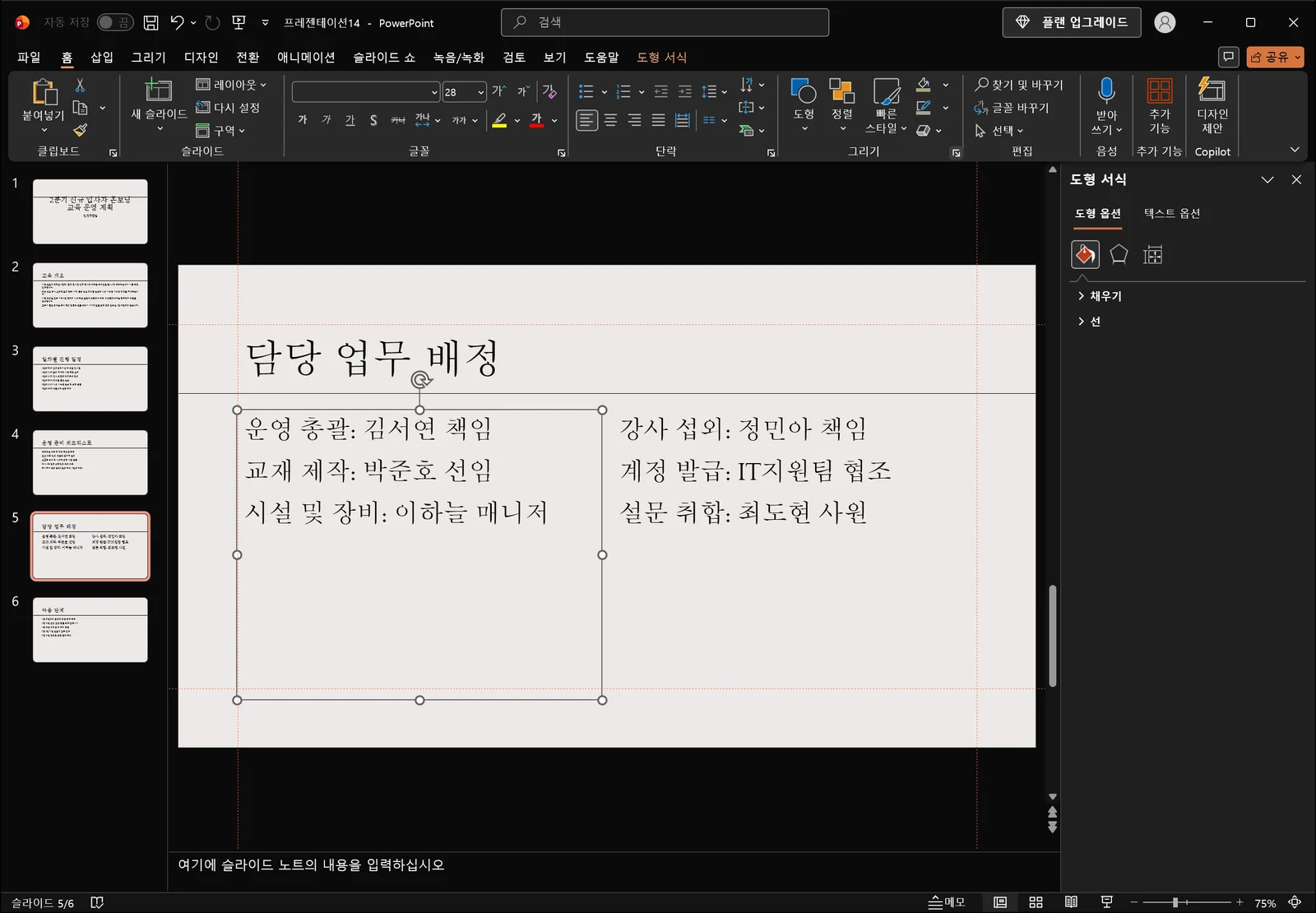Open Add-ins icon
The height and width of the screenshot is (913, 1316).
pyautogui.click(x=1159, y=90)
